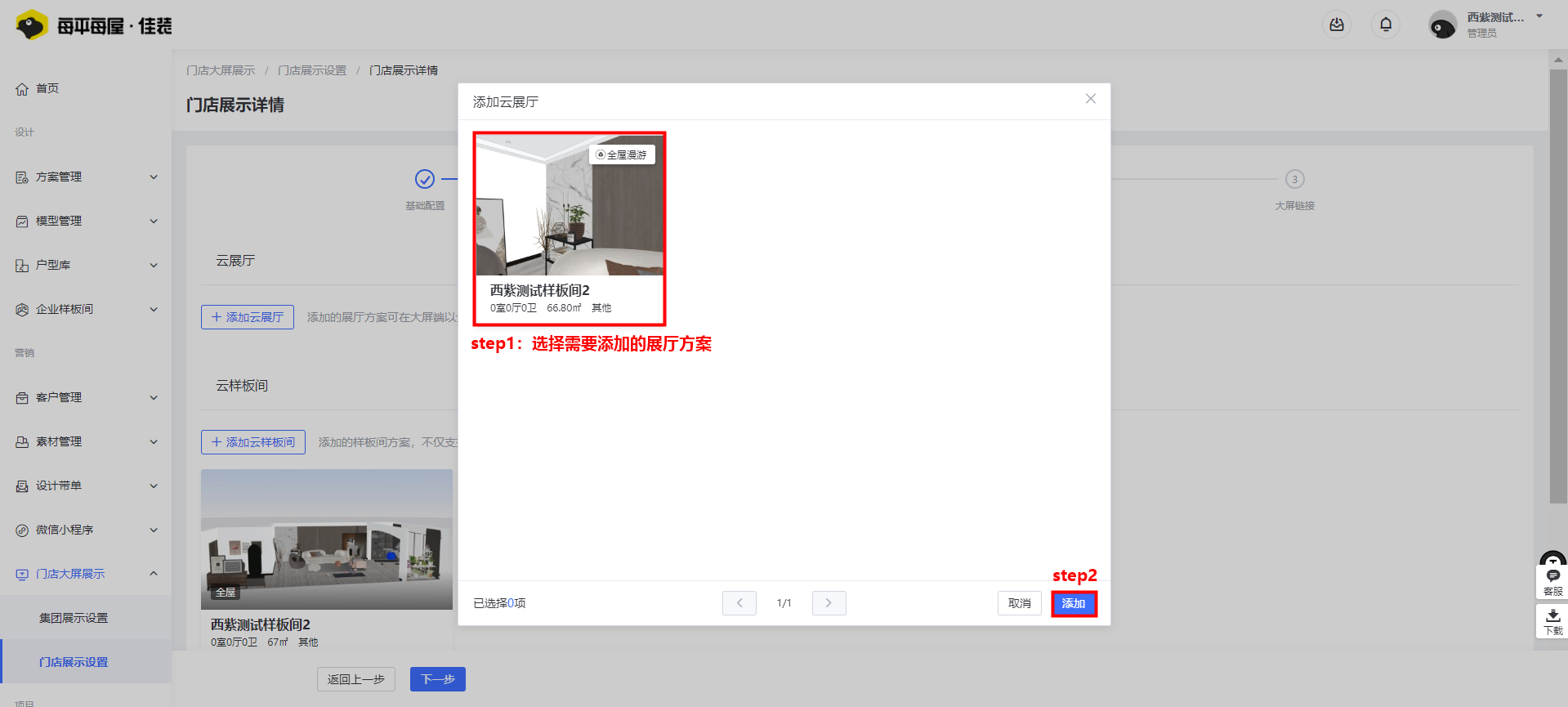Click 取消 in the dialog
This screenshot has height=707, width=1568.
coord(1020,603)
